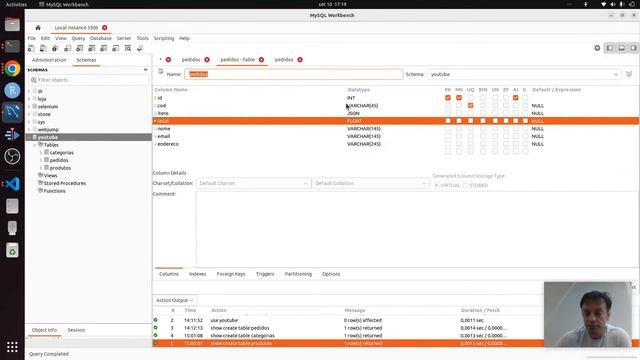Click Activities in the top bar
Screen dimensions: 640x360
point(16,4)
